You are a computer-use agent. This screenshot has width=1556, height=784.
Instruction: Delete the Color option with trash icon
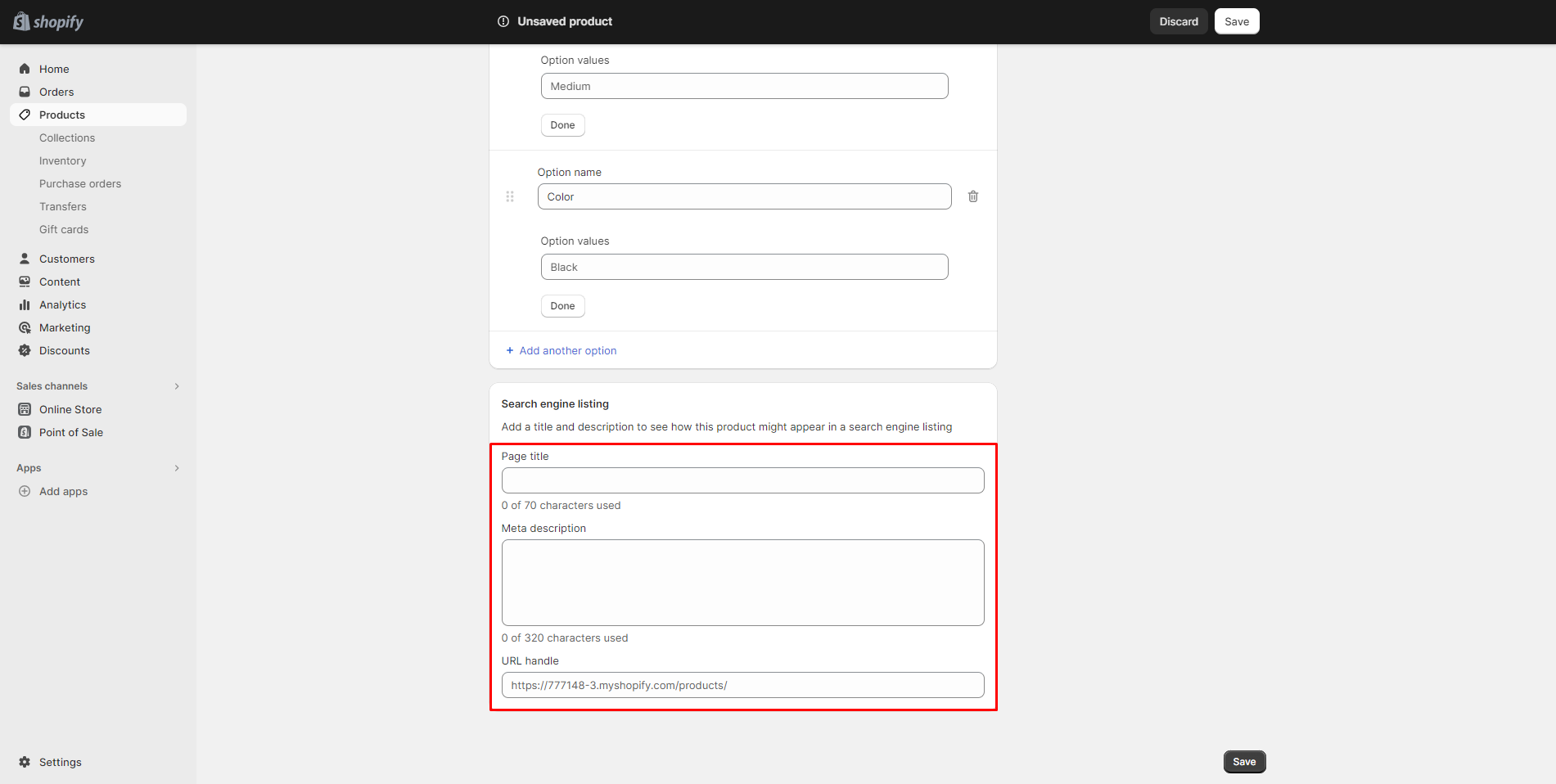973,196
